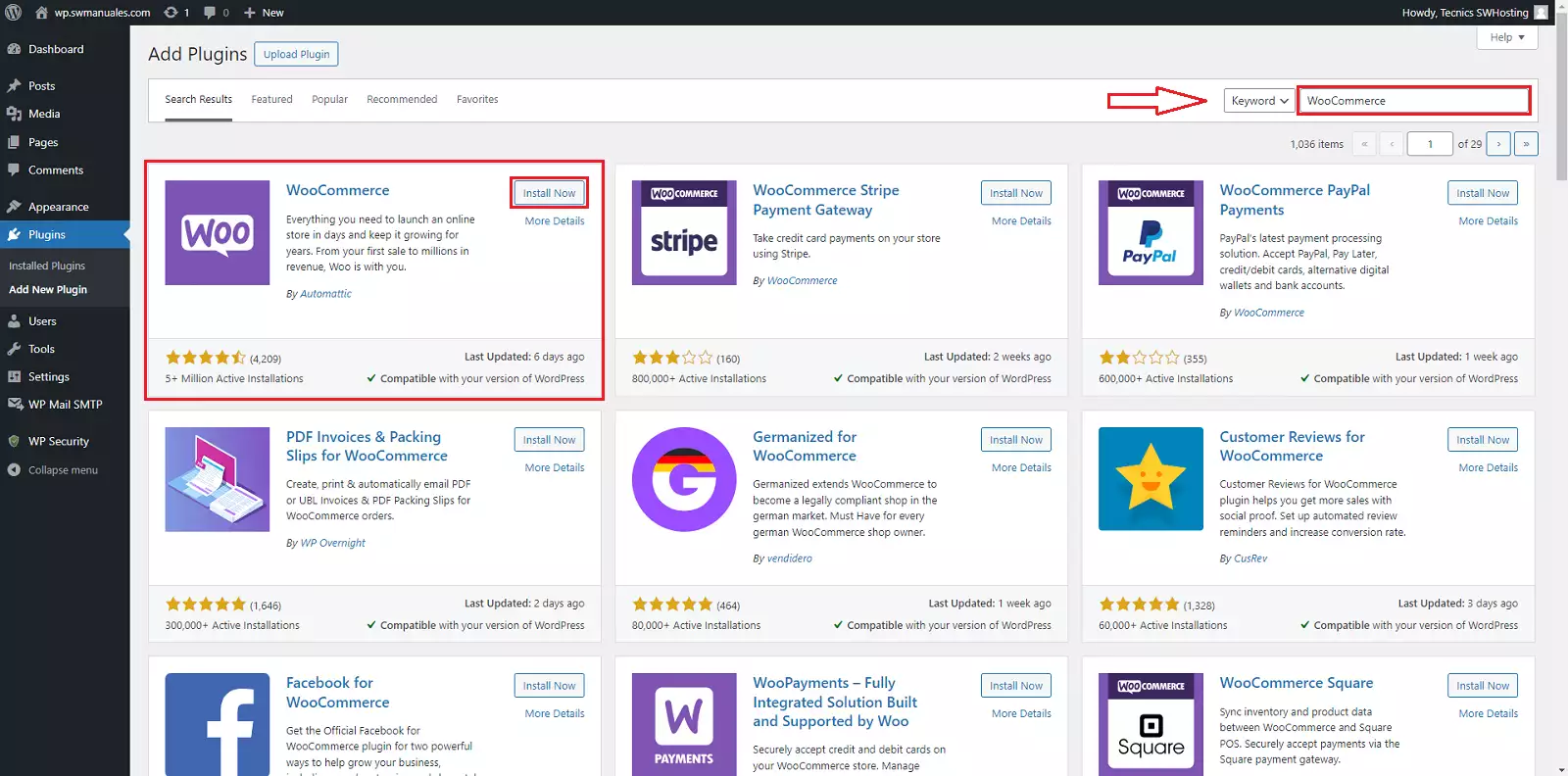Viewport: 1568px width, 776px height.
Task: Click the Upload Plugin button
Action: [296, 54]
